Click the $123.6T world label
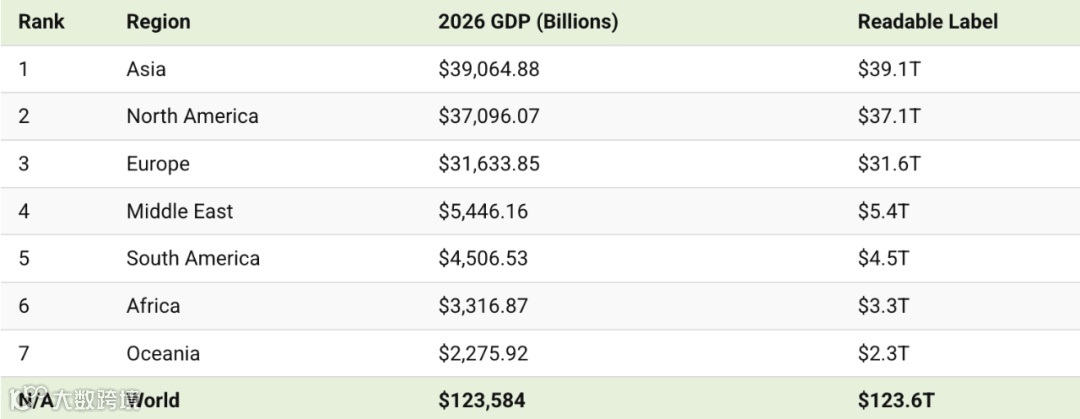The image size is (1080, 419). (x=895, y=401)
